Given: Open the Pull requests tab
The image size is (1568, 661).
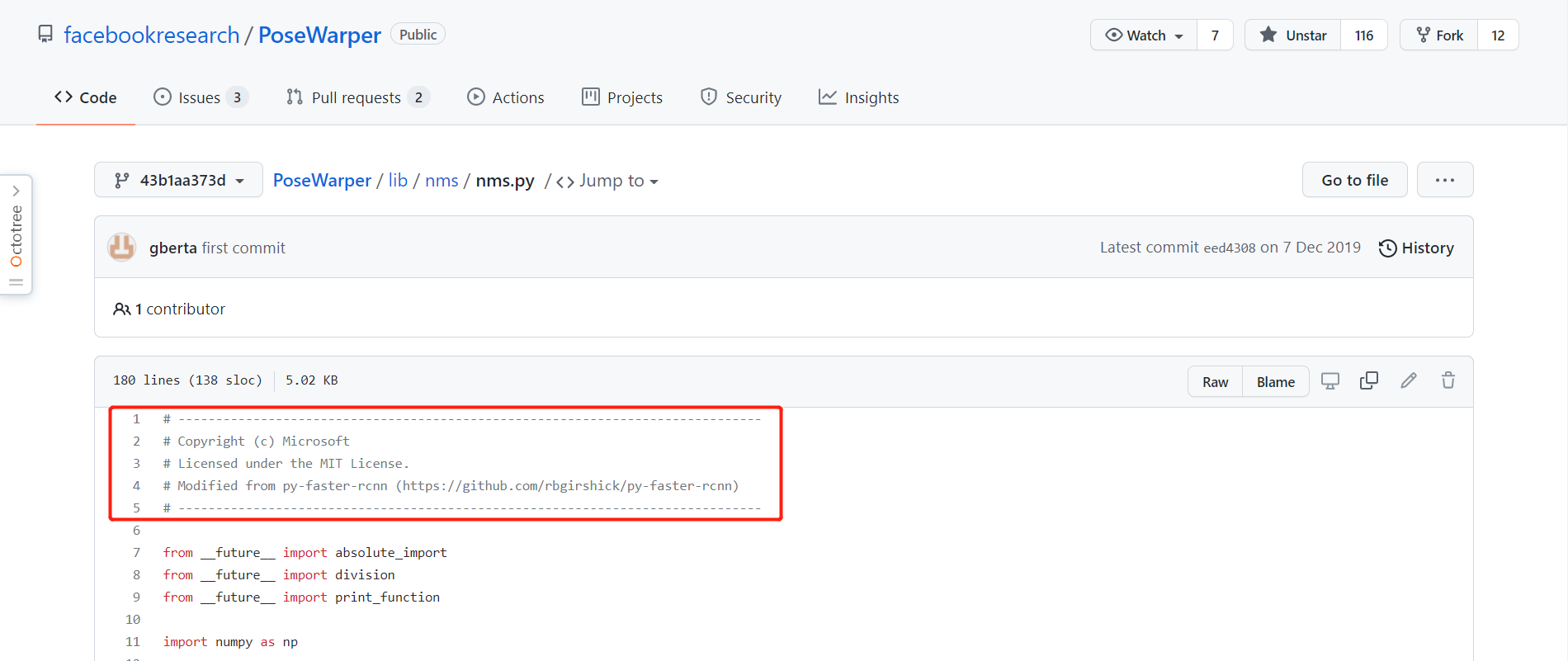Looking at the screenshot, I should pyautogui.click(x=357, y=97).
